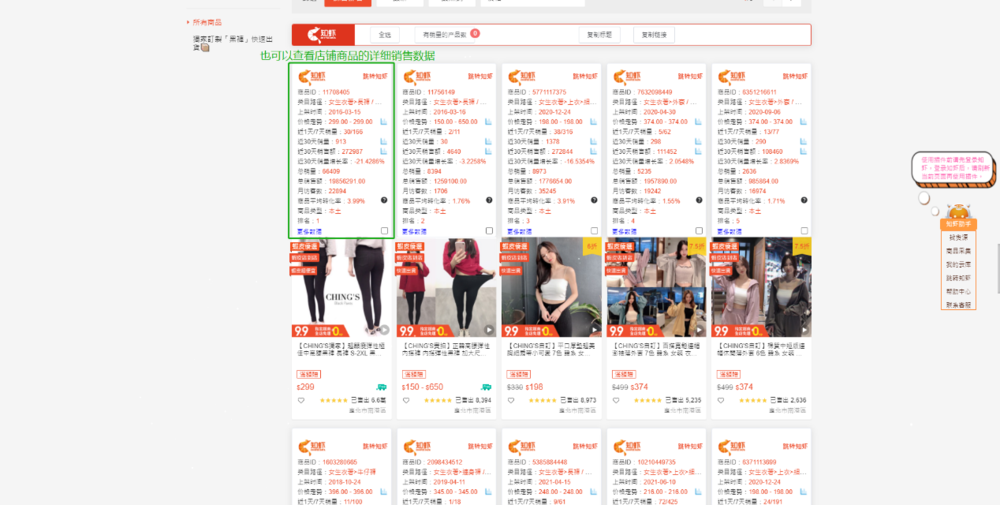Image resolution: width=1000 pixels, height=505 pixels.
Task: Click heart icon on product sold 5,235
Action: click(x=615, y=400)
